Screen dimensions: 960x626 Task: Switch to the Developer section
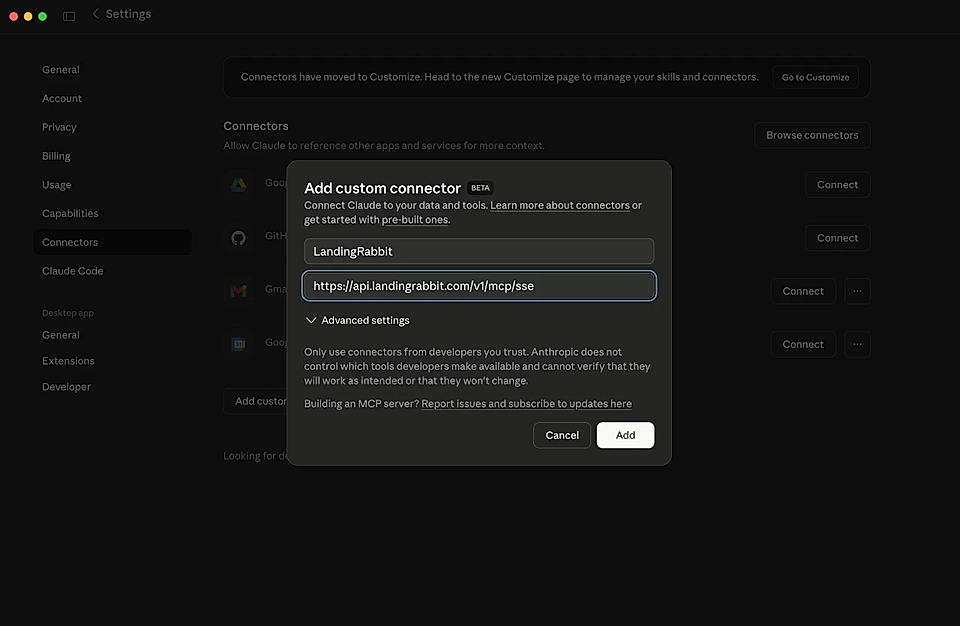click(x=66, y=386)
